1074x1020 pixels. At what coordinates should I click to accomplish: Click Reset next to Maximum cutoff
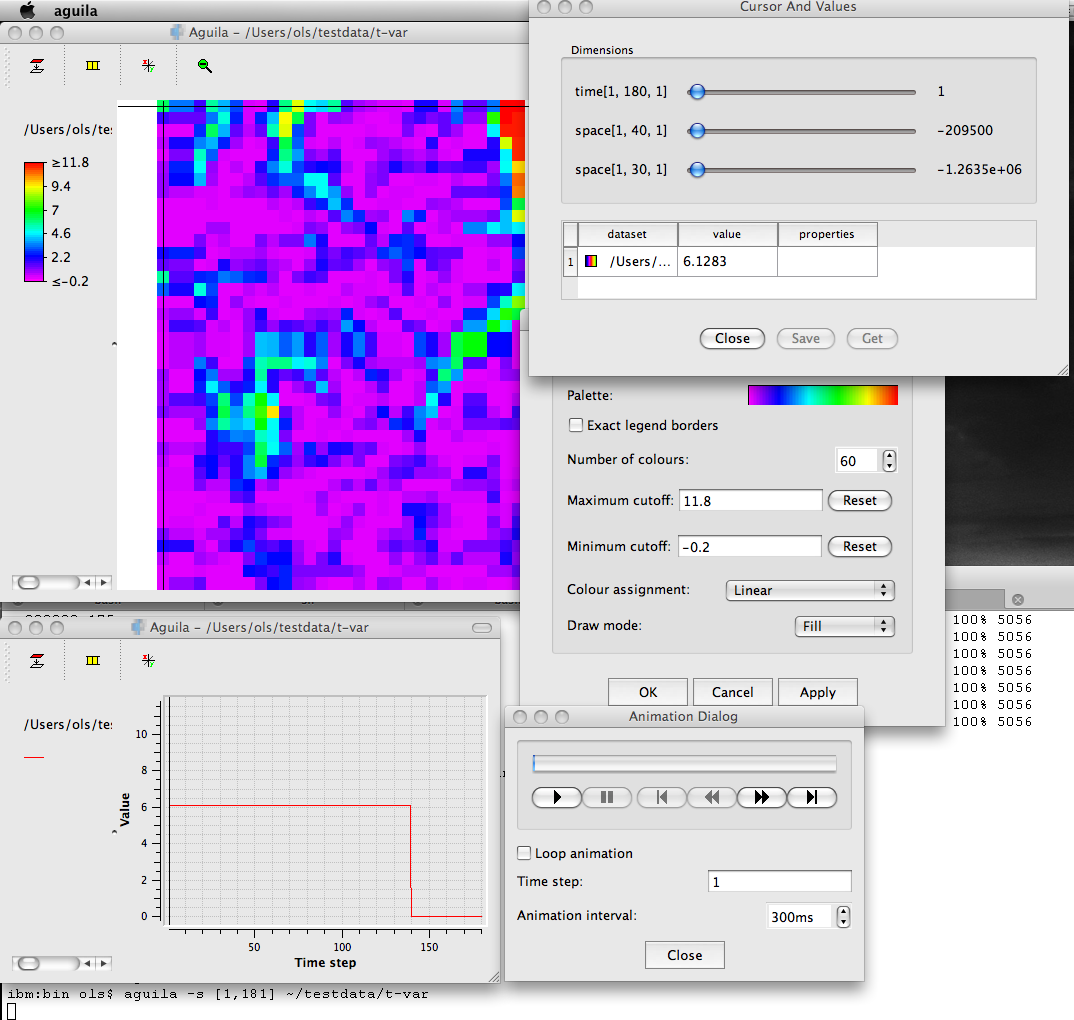click(x=860, y=501)
